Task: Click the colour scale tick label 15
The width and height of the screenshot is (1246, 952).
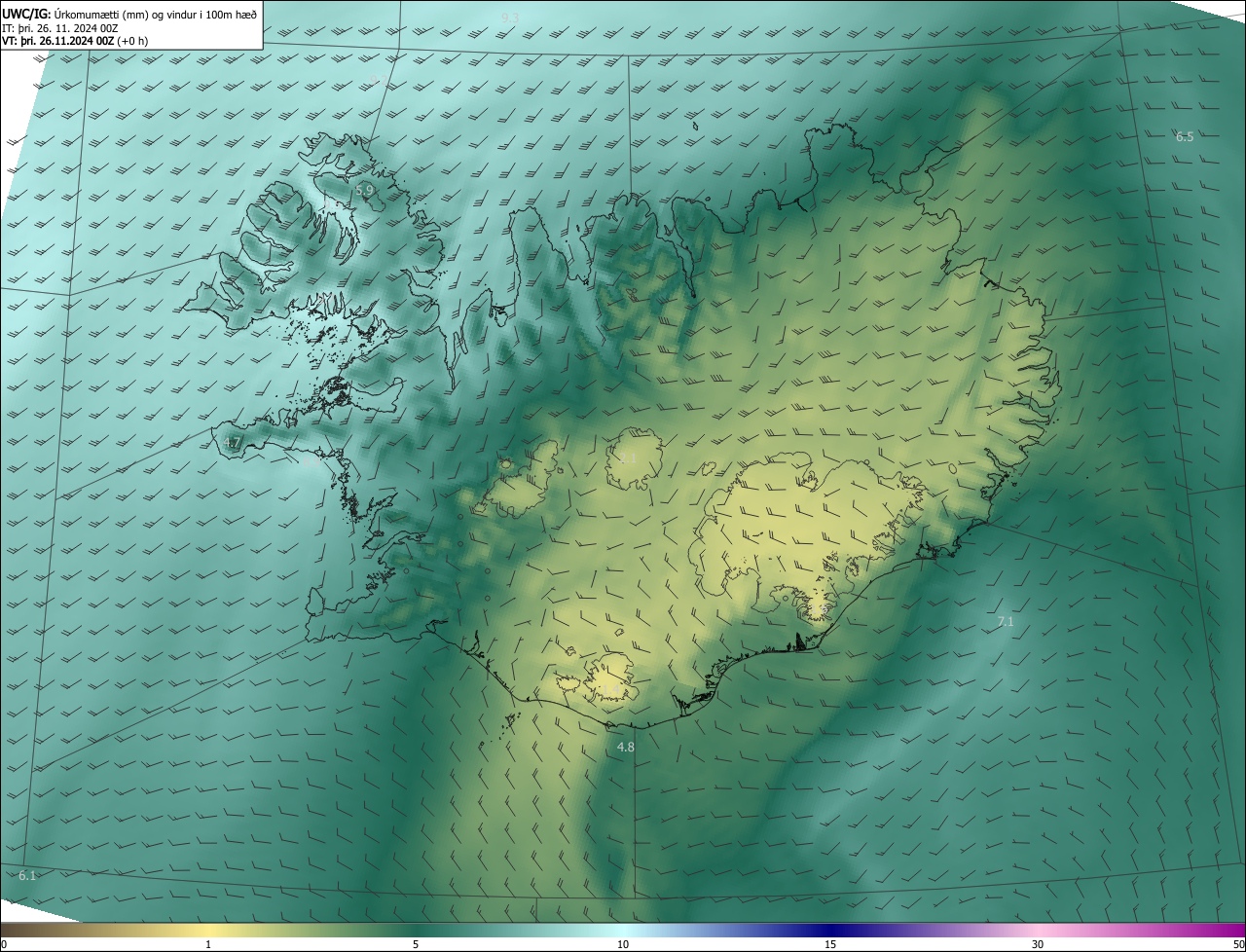Action: [830, 944]
